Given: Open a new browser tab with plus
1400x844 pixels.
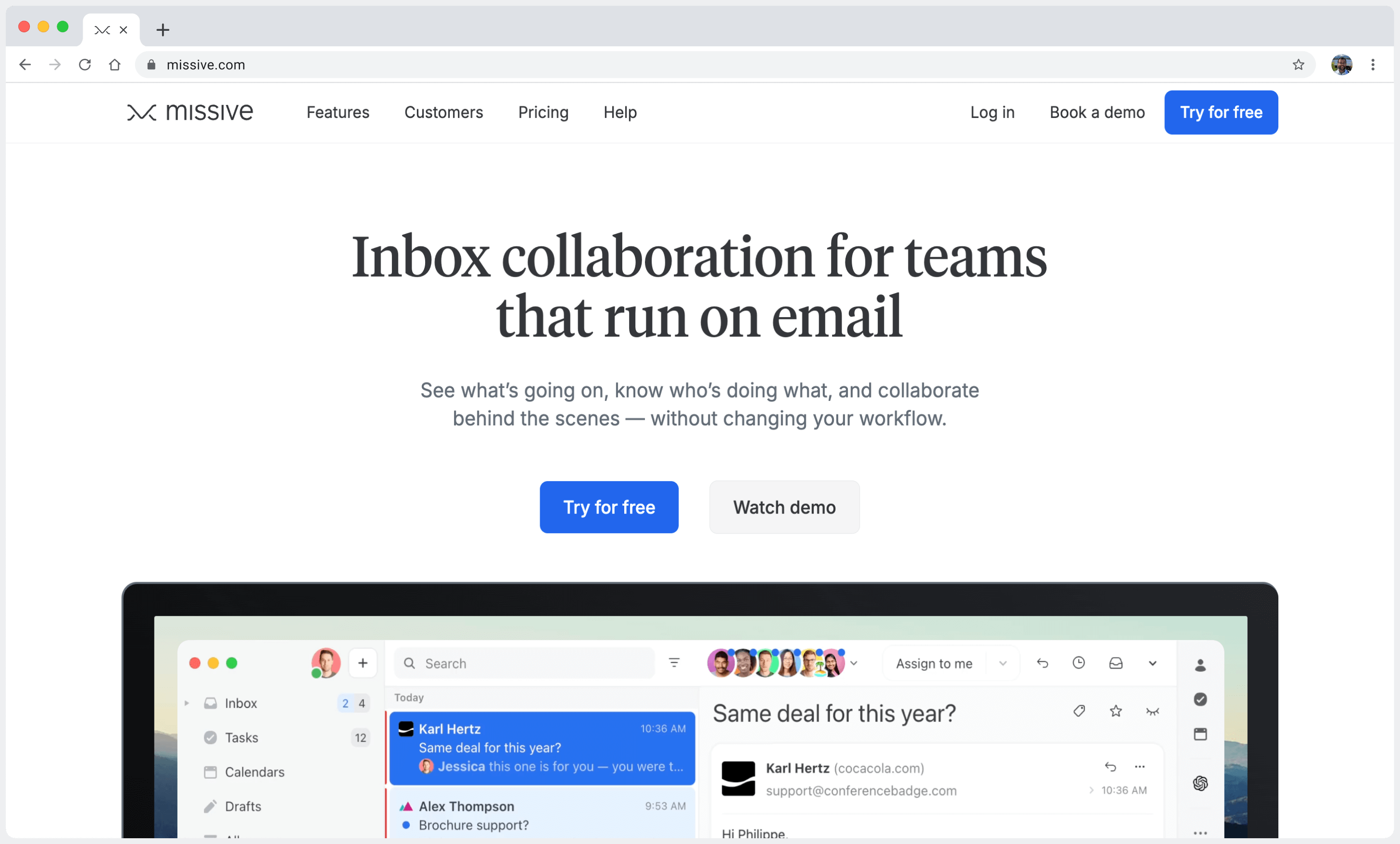Looking at the screenshot, I should click(163, 30).
